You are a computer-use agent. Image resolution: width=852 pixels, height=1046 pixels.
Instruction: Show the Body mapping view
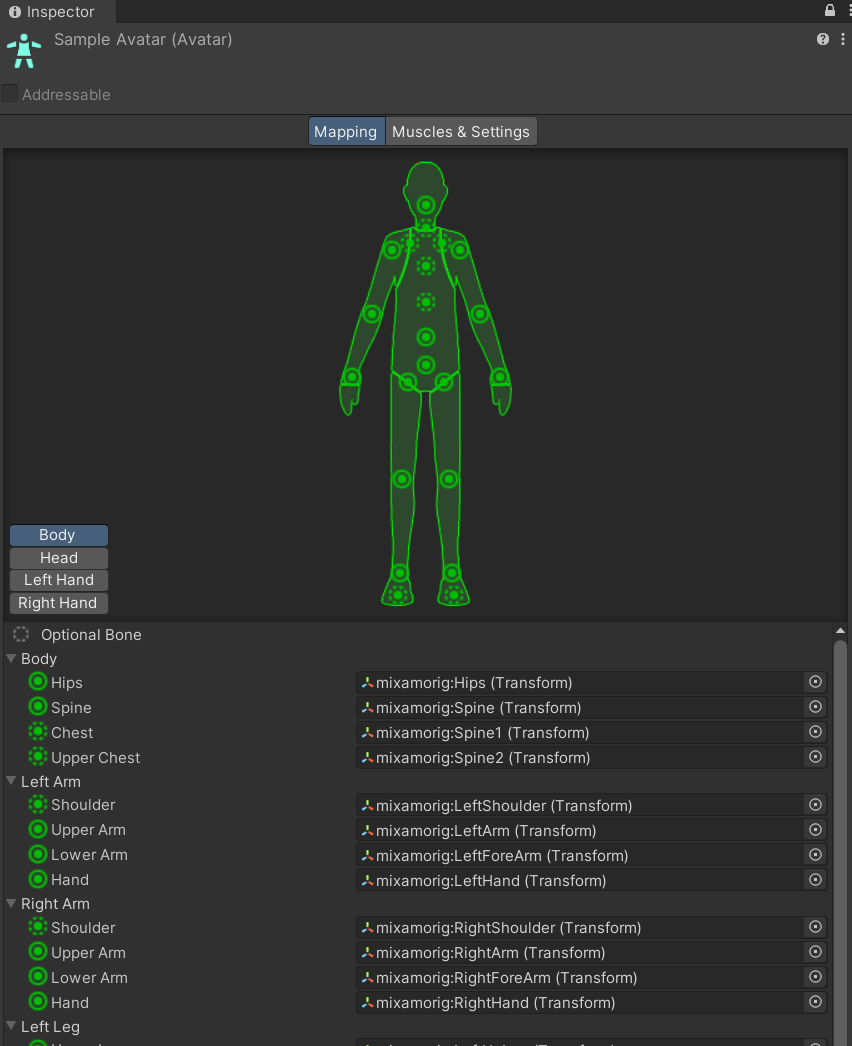(59, 535)
